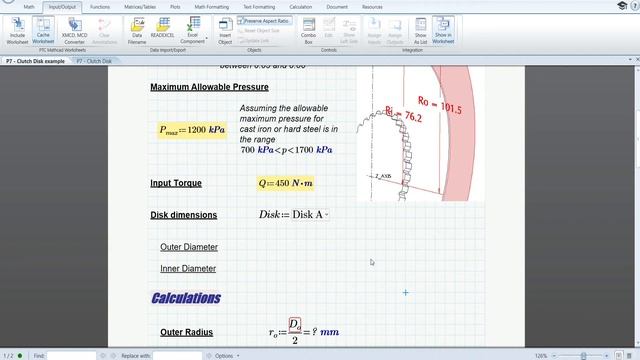Open the Text Formatting ribbon tab
The height and width of the screenshot is (360, 640).
(259, 7)
